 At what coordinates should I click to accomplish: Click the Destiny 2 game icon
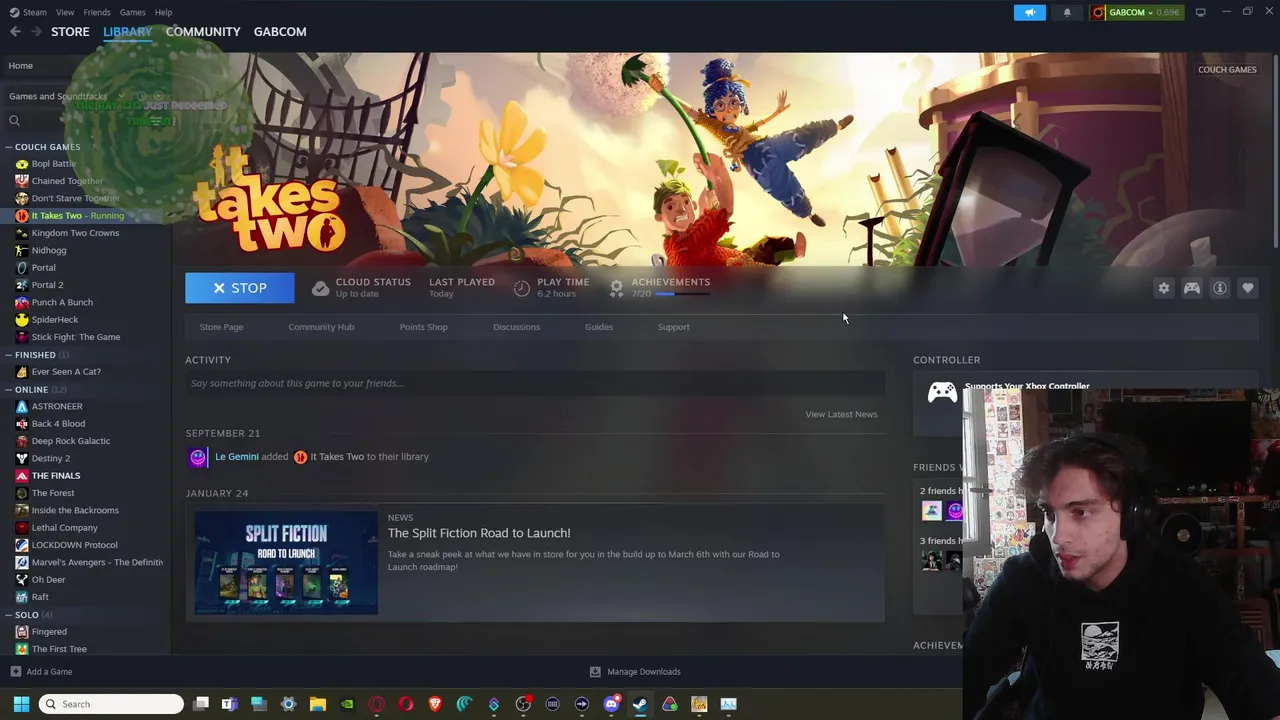22,458
